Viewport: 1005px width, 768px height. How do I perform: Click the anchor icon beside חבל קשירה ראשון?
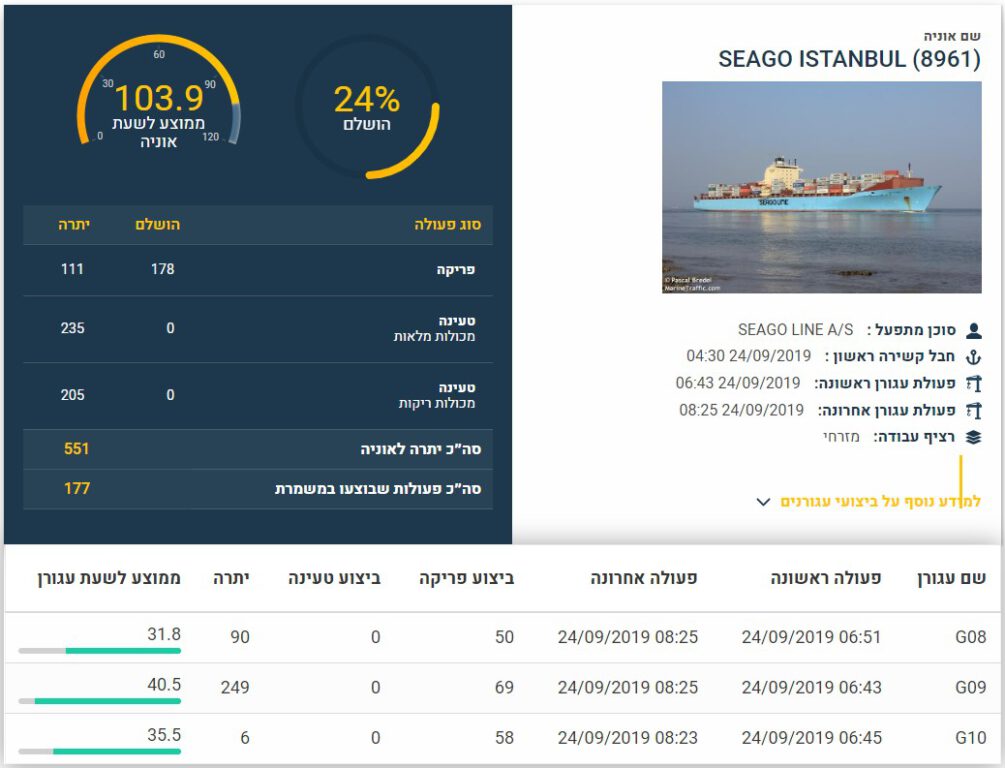coord(973,357)
